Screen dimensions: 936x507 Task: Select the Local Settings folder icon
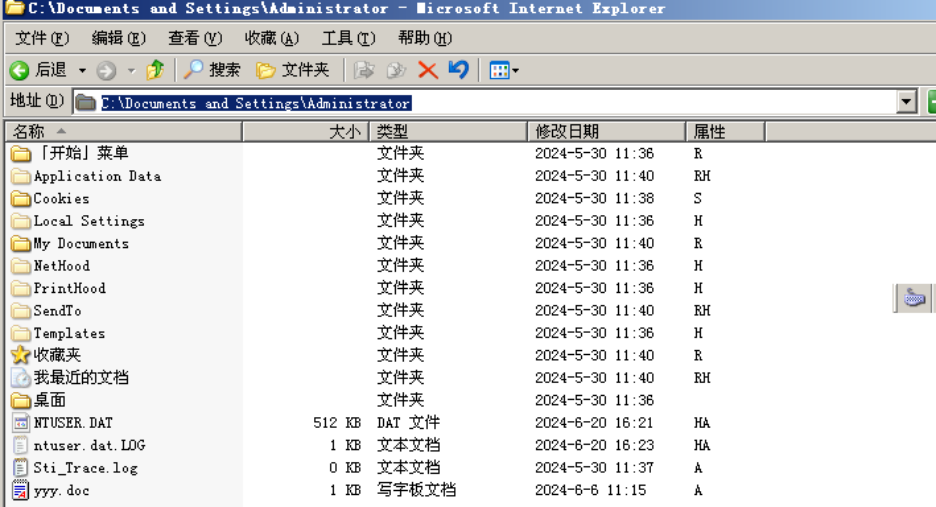click(21, 221)
